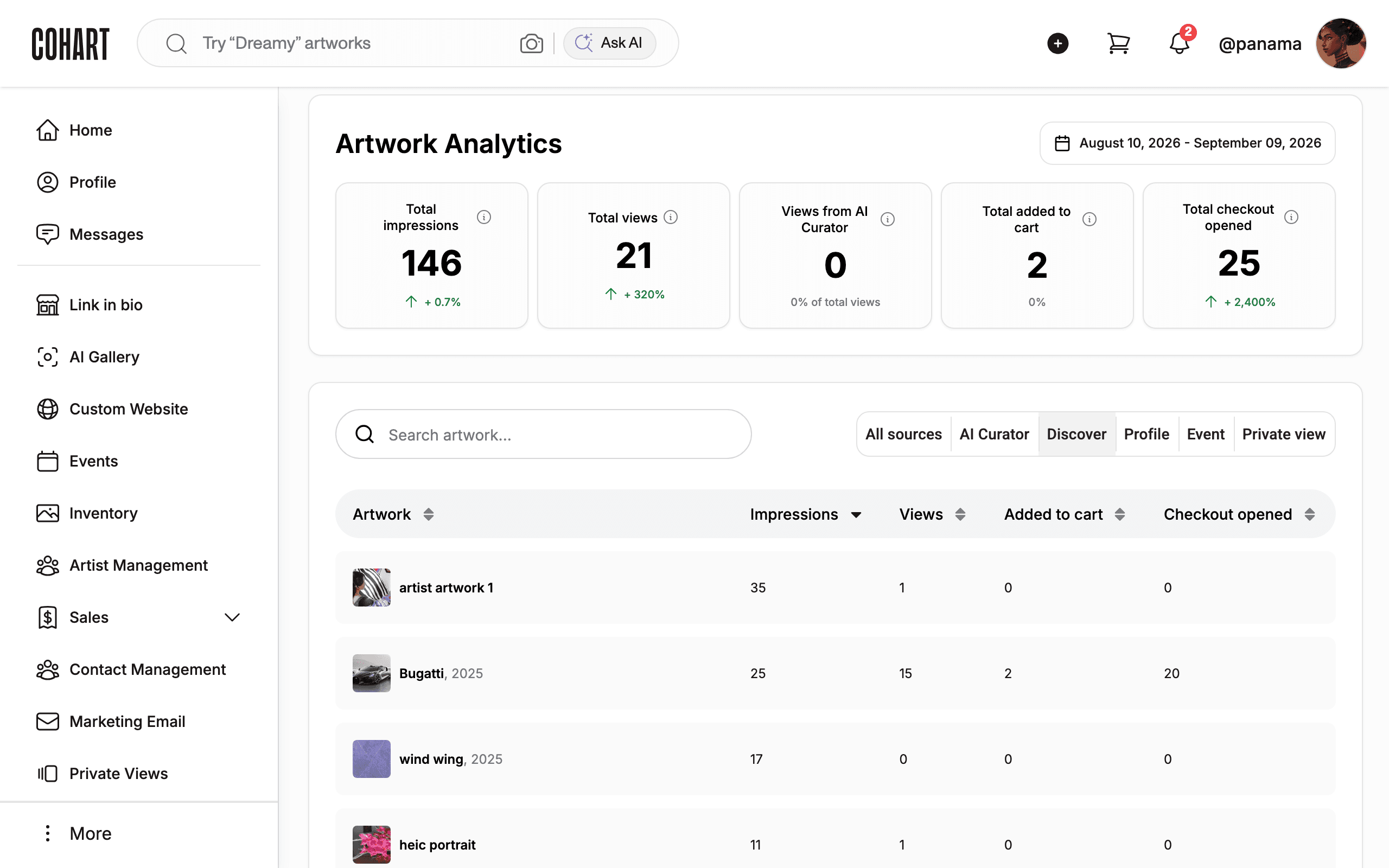Open Profile in the sidebar
Screen dimensions: 1389x868
[76, 183]
